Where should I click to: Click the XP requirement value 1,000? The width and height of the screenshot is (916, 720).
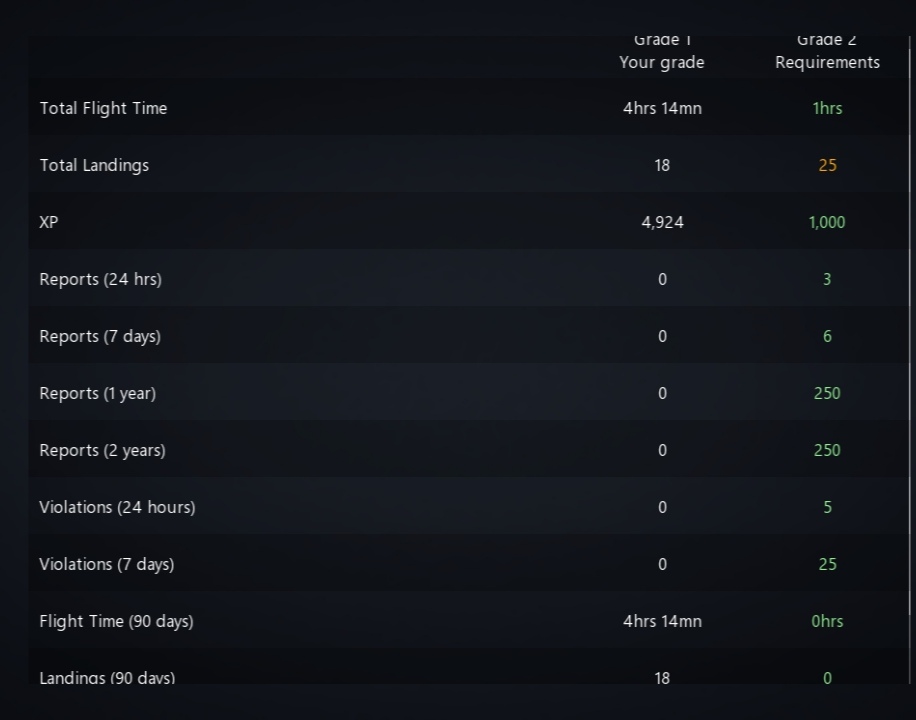(827, 222)
